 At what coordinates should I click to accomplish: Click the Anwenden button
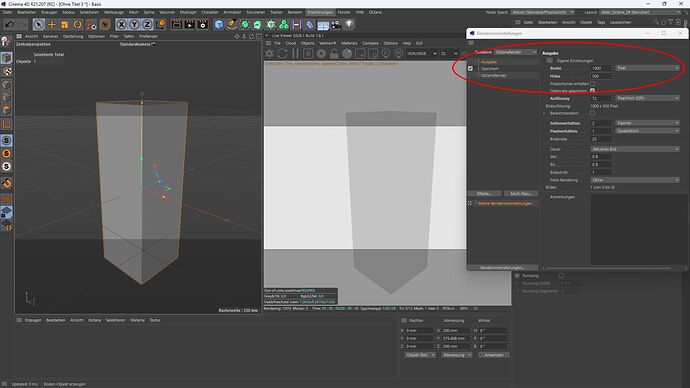point(494,355)
